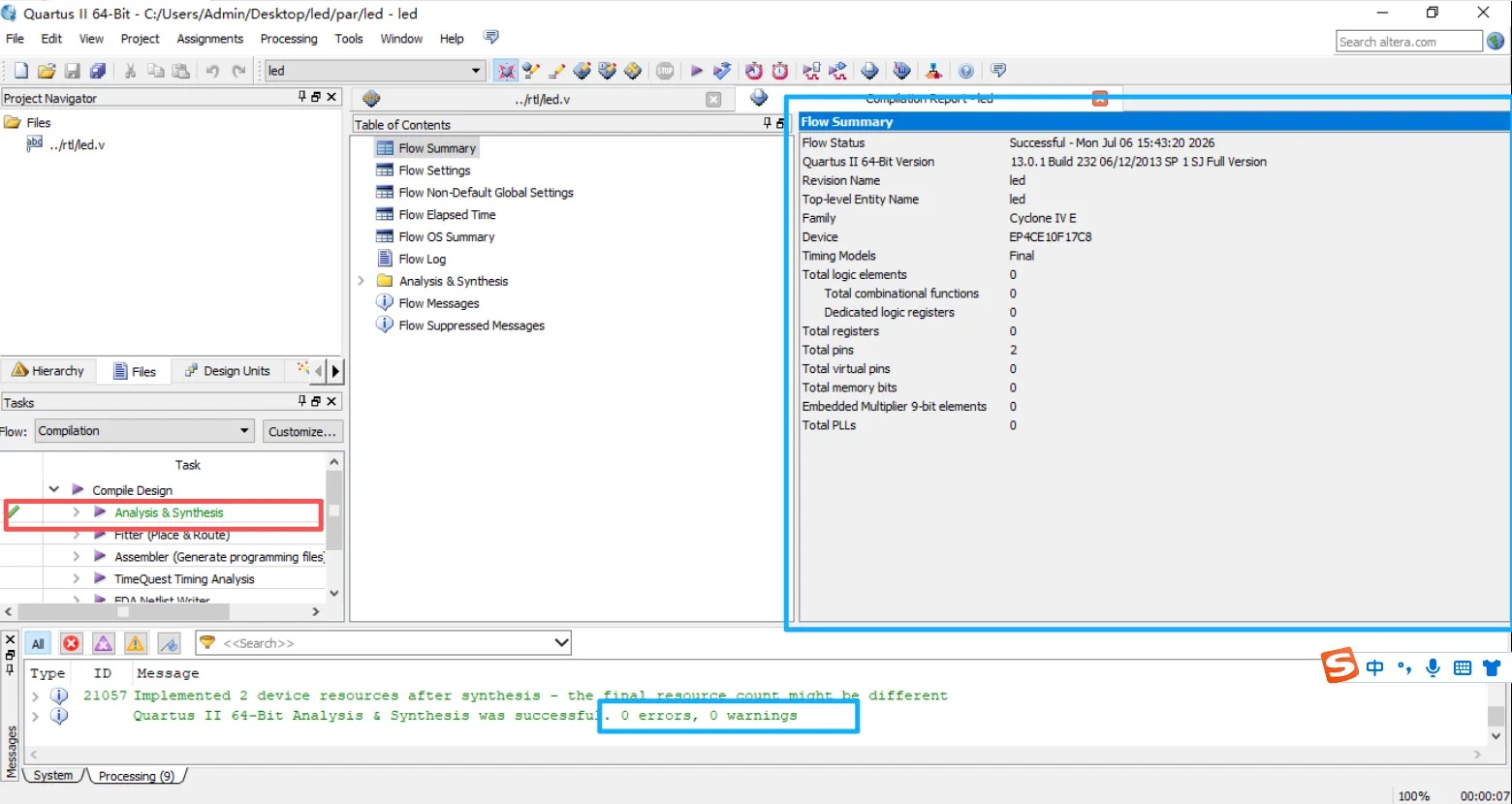Screen dimensions: 1512x804
Task: Show more Project Navigator tabs arrow
Action: [335, 371]
